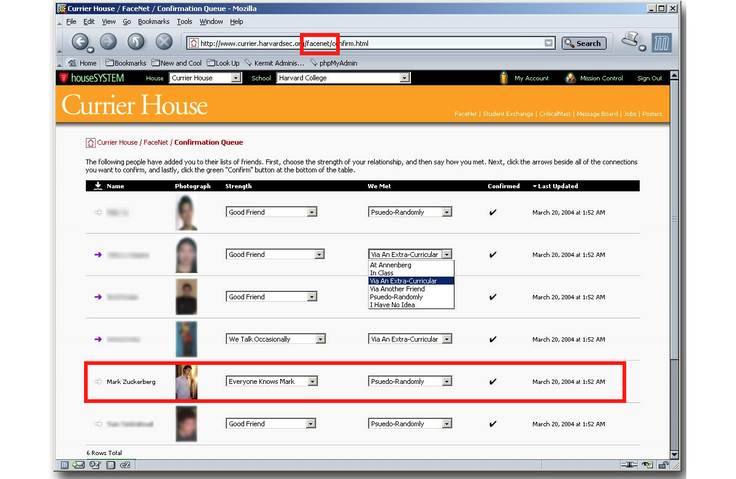Open the We Met dropdown in the We Talk Occasionally row
This screenshot has height=479, width=736.
coord(410,339)
